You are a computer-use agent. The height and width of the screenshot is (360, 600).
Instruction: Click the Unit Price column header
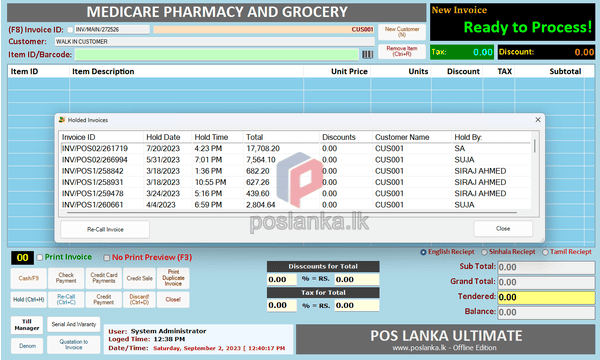(337, 72)
